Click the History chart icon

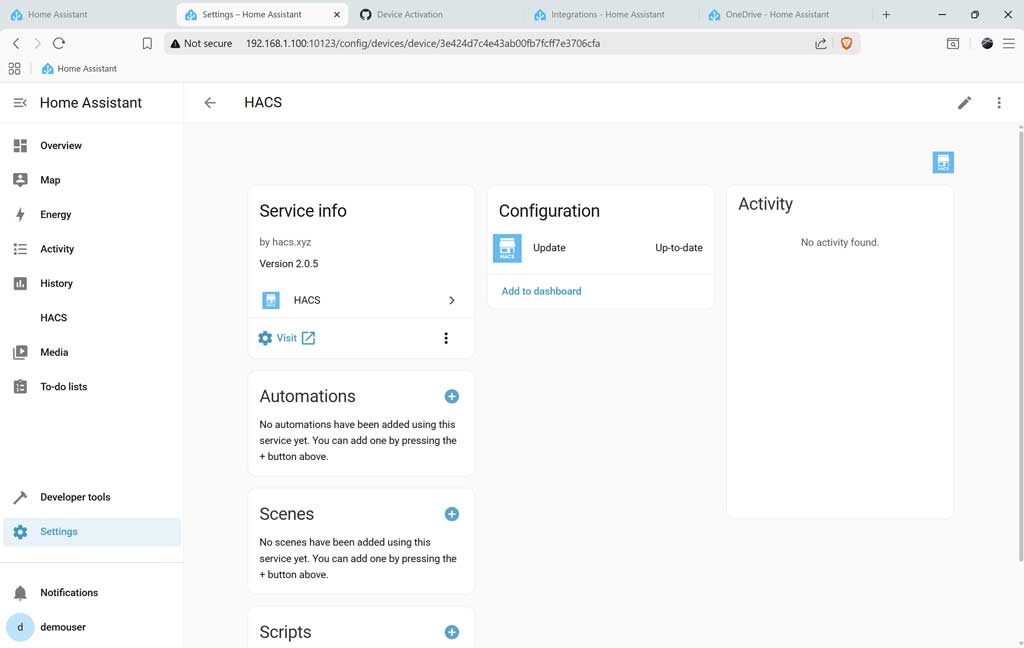point(20,284)
